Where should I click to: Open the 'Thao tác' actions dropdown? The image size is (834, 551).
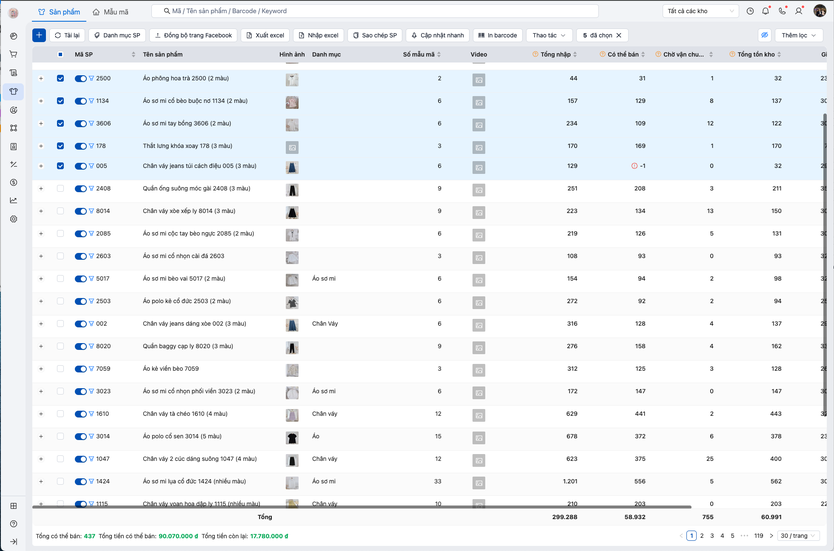[549, 35]
